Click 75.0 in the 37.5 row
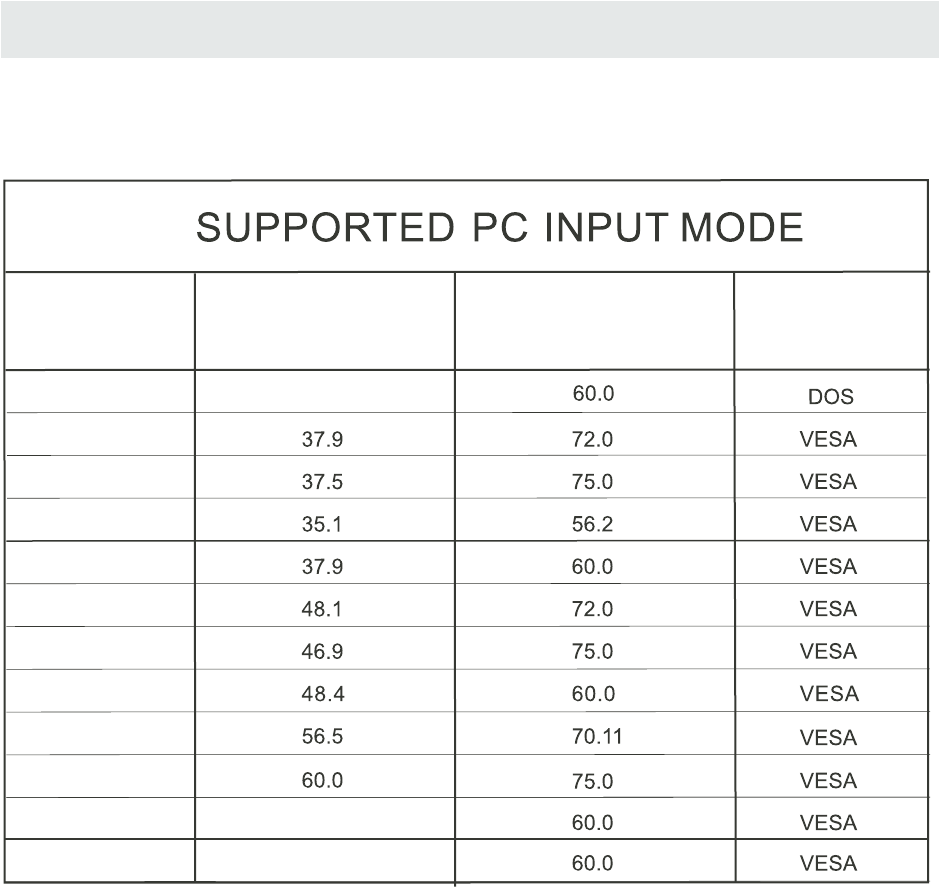The height and width of the screenshot is (887, 940). pos(592,481)
